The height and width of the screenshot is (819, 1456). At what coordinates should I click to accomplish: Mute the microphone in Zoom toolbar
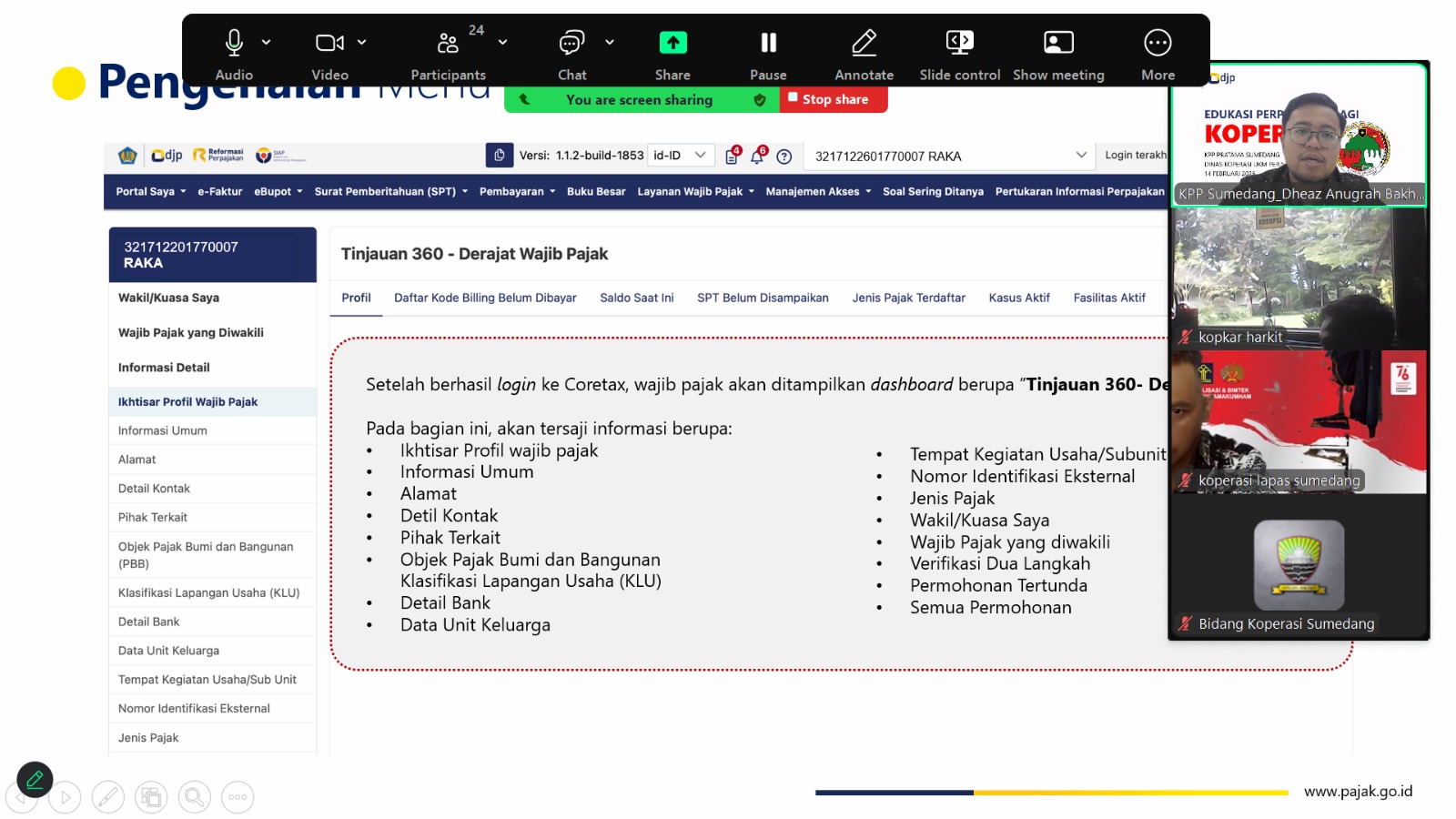point(234,43)
